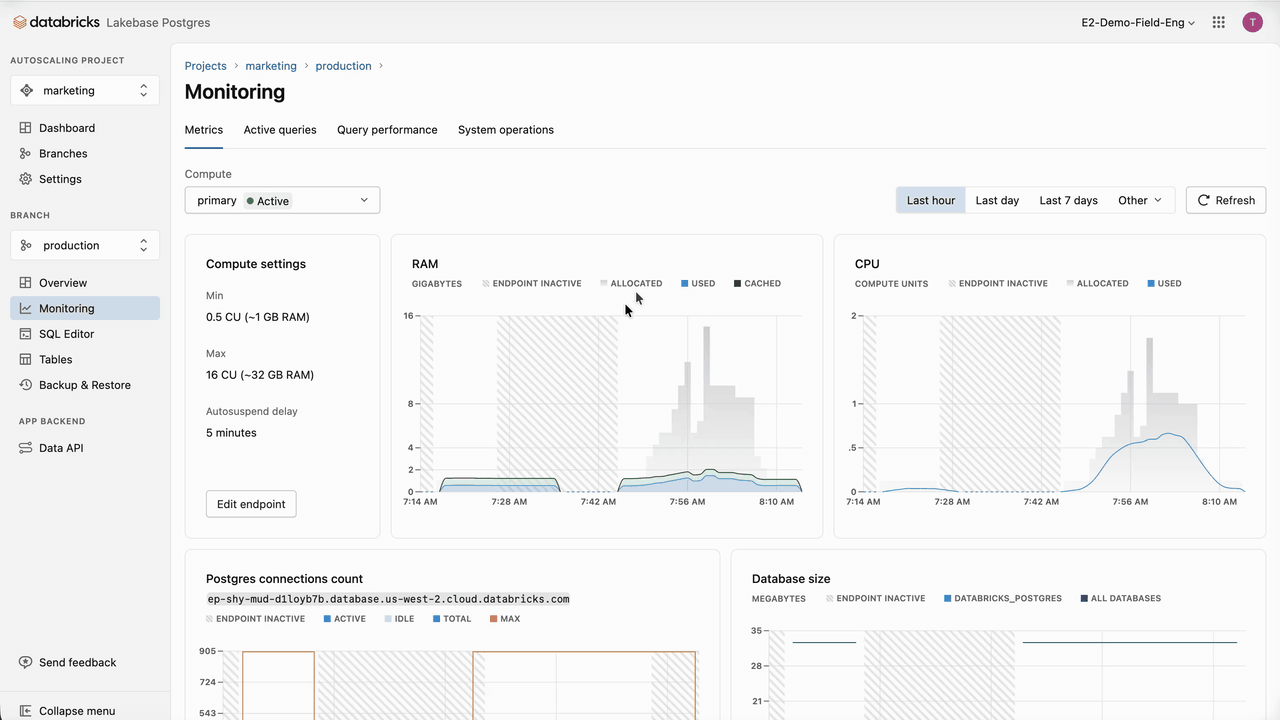Click the Databricks logo icon
The height and width of the screenshot is (720, 1280).
20,22
